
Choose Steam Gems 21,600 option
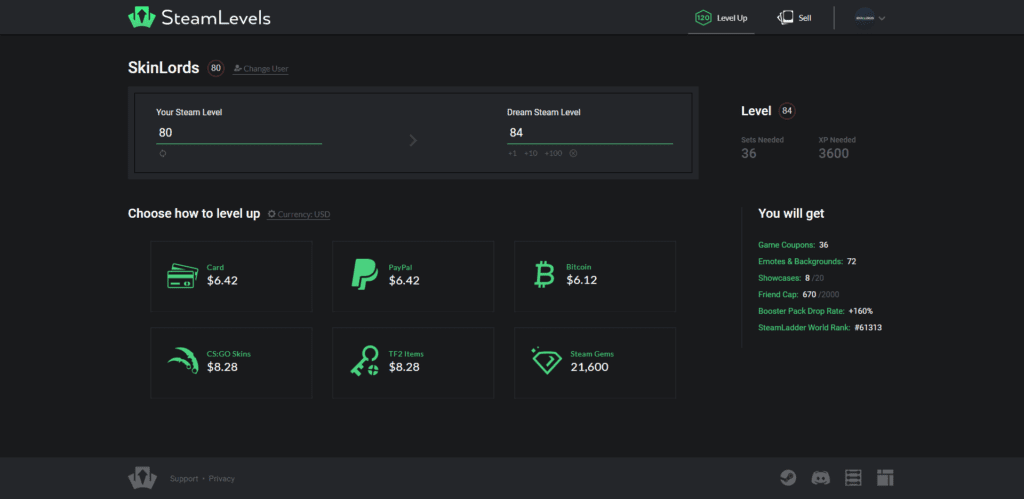tap(595, 362)
